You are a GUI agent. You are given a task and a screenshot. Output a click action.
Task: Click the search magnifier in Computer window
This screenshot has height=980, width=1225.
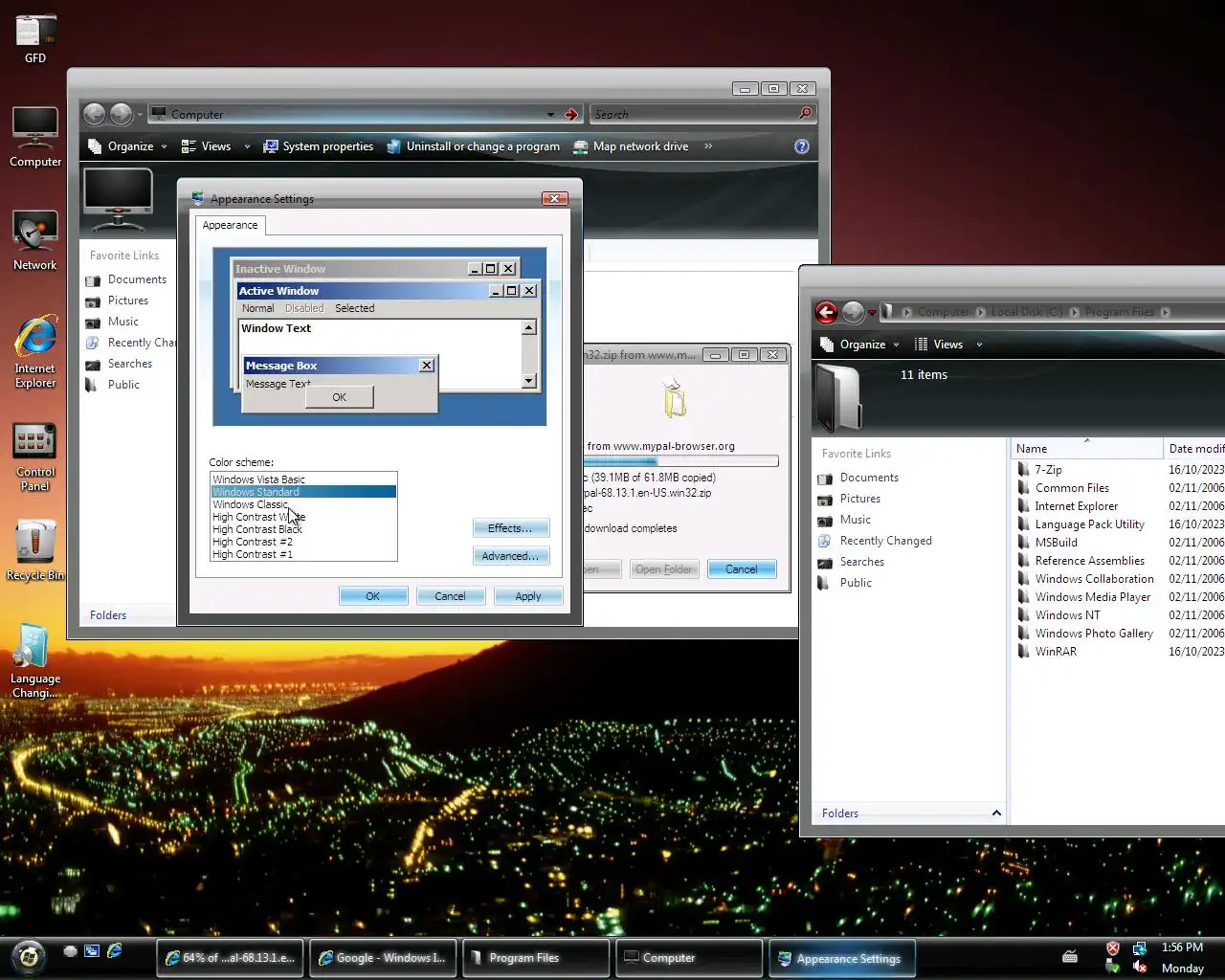(805, 114)
